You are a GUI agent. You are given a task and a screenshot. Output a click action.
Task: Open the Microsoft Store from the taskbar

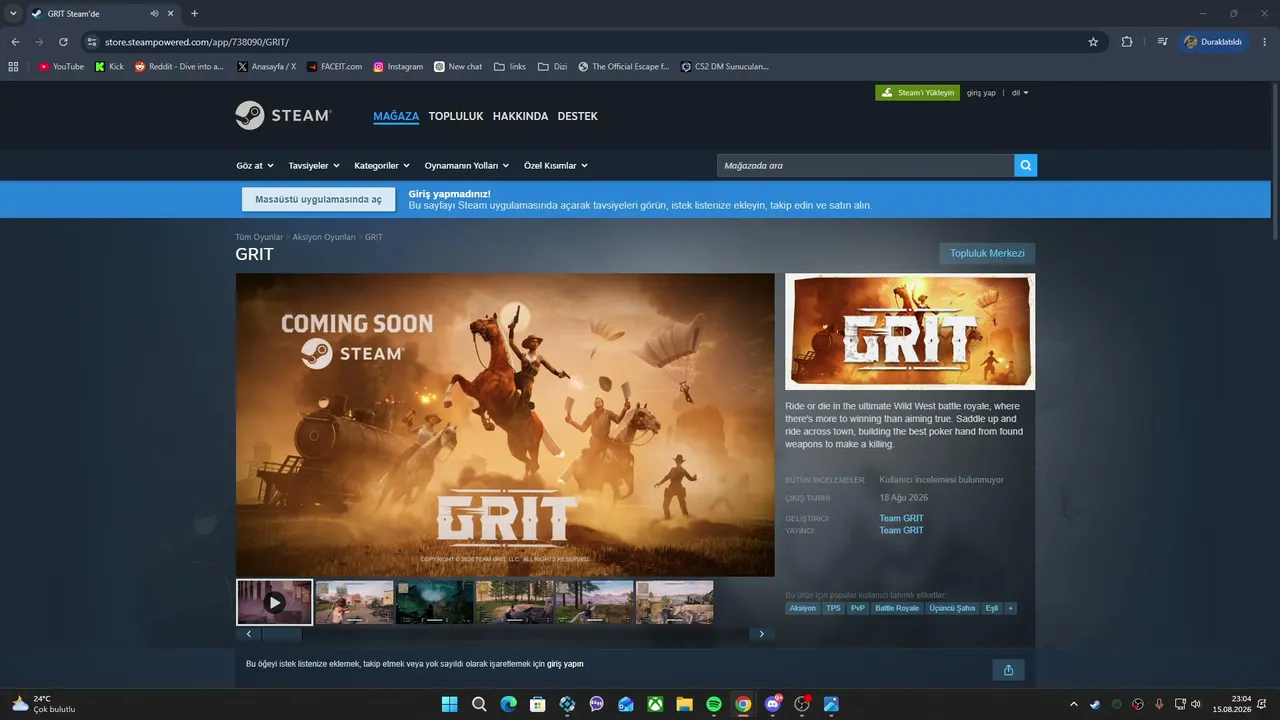537,704
